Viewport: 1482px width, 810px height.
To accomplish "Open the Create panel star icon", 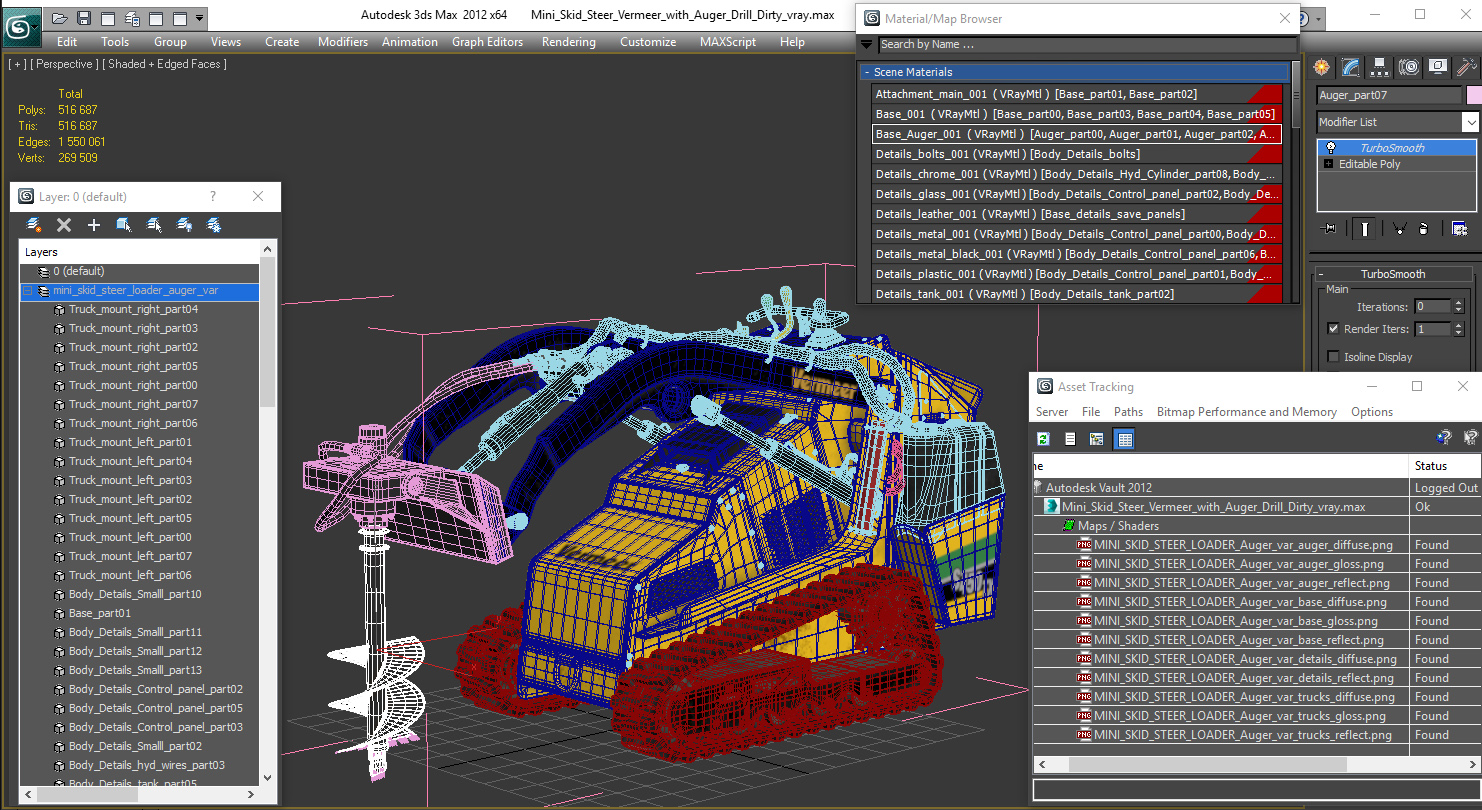I will 1322,67.
